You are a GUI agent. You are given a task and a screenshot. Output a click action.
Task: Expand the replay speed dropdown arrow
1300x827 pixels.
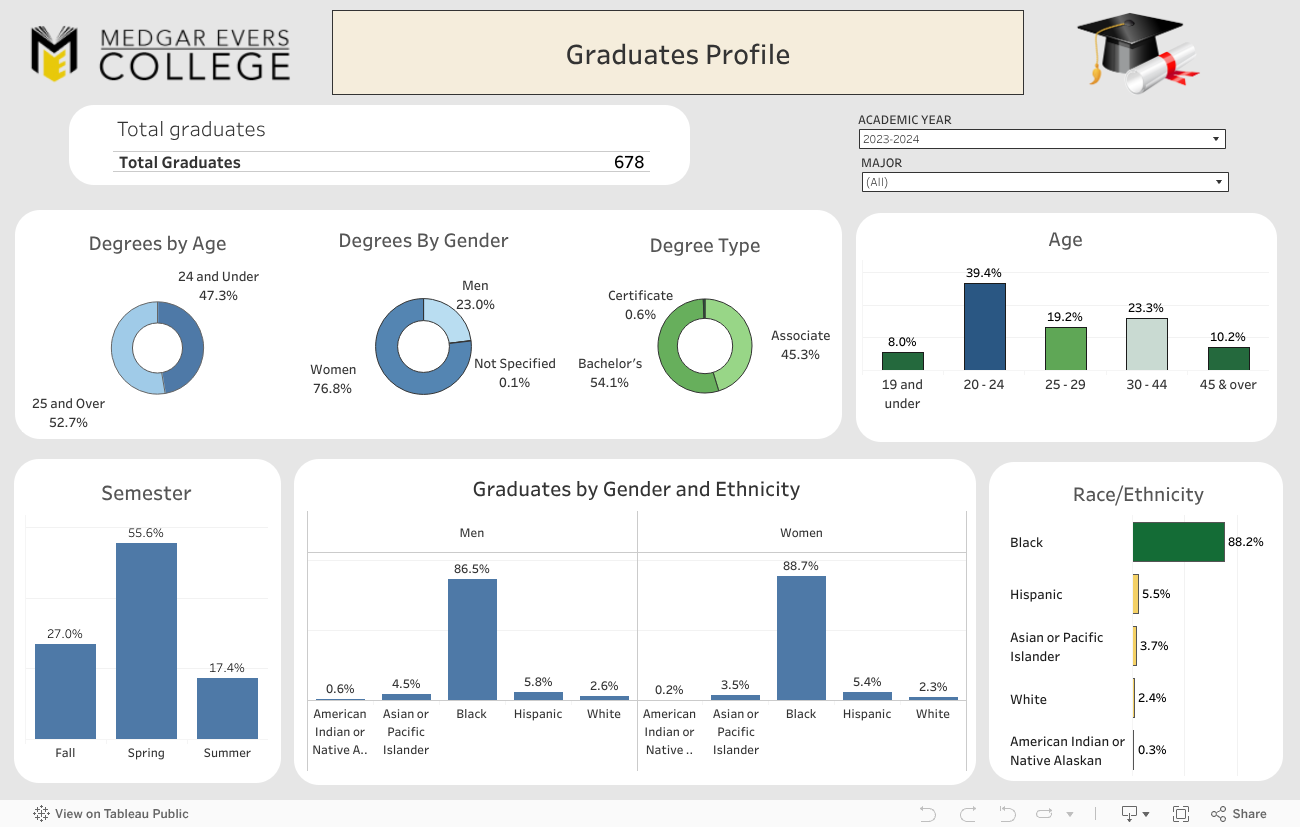click(1070, 814)
